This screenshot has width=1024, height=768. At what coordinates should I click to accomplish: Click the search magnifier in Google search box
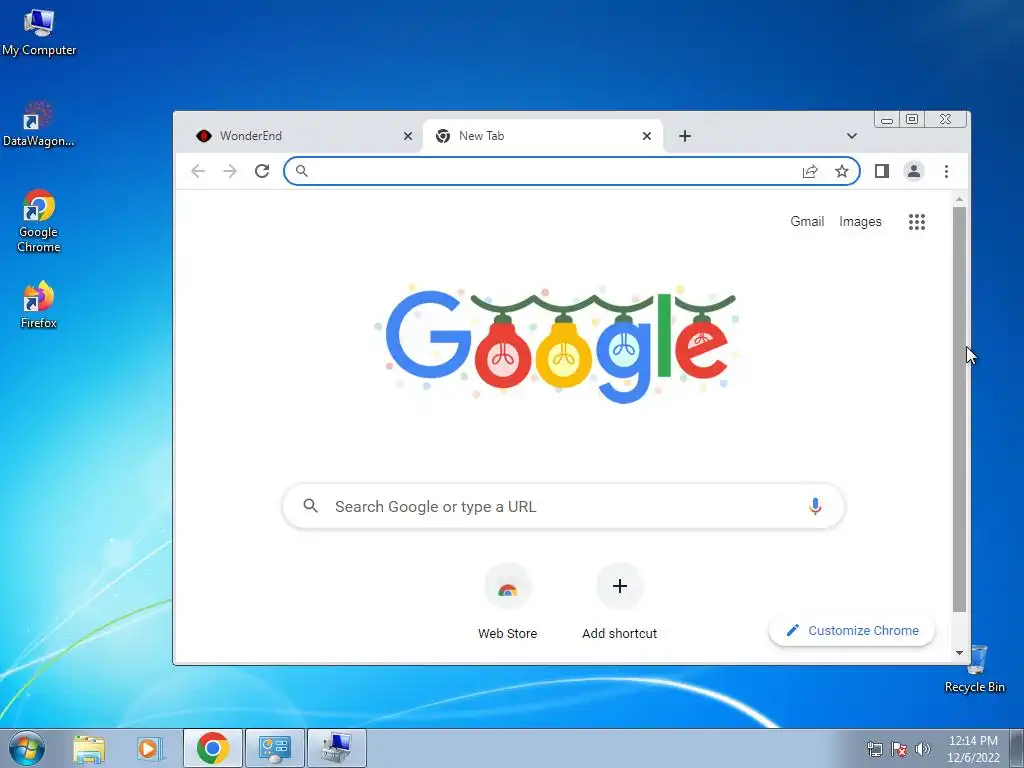click(x=310, y=505)
